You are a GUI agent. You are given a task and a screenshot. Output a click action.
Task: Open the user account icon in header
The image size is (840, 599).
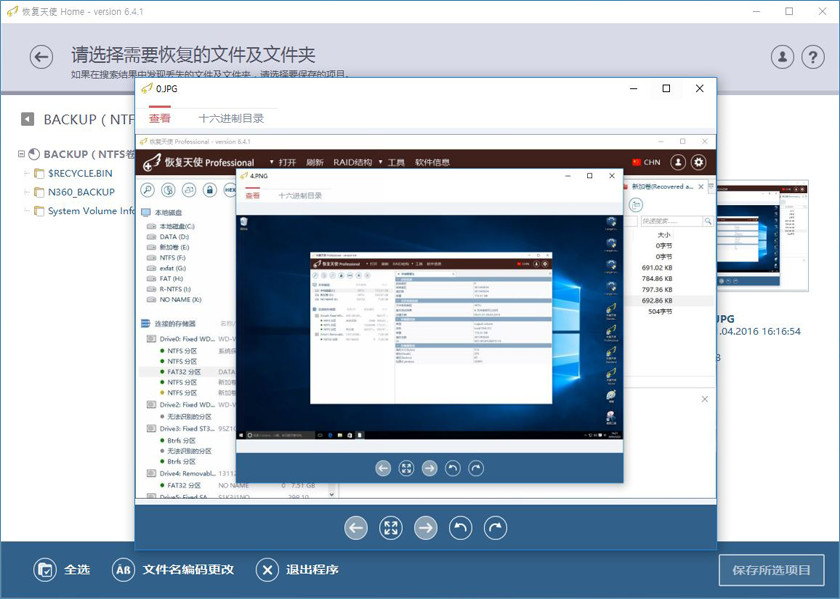(x=782, y=56)
